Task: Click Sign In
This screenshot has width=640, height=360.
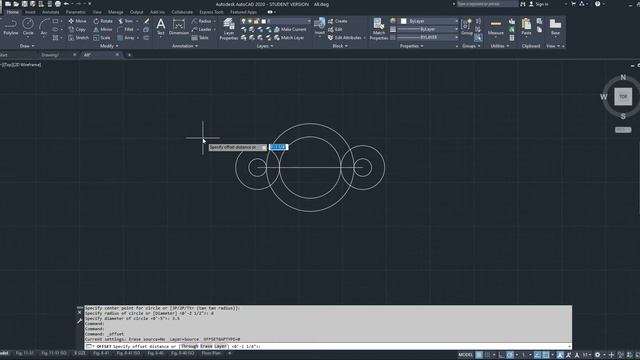Action: pos(539,4)
